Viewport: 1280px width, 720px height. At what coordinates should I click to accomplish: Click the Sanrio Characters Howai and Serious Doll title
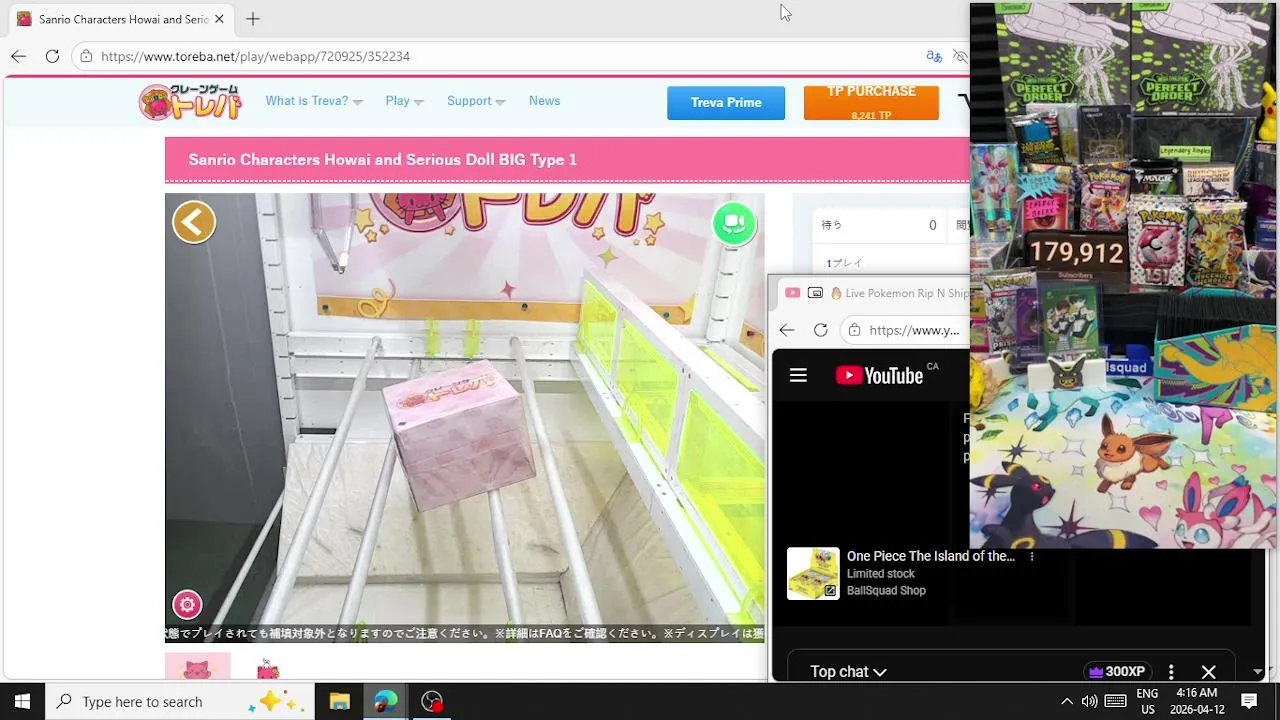(382, 160)
